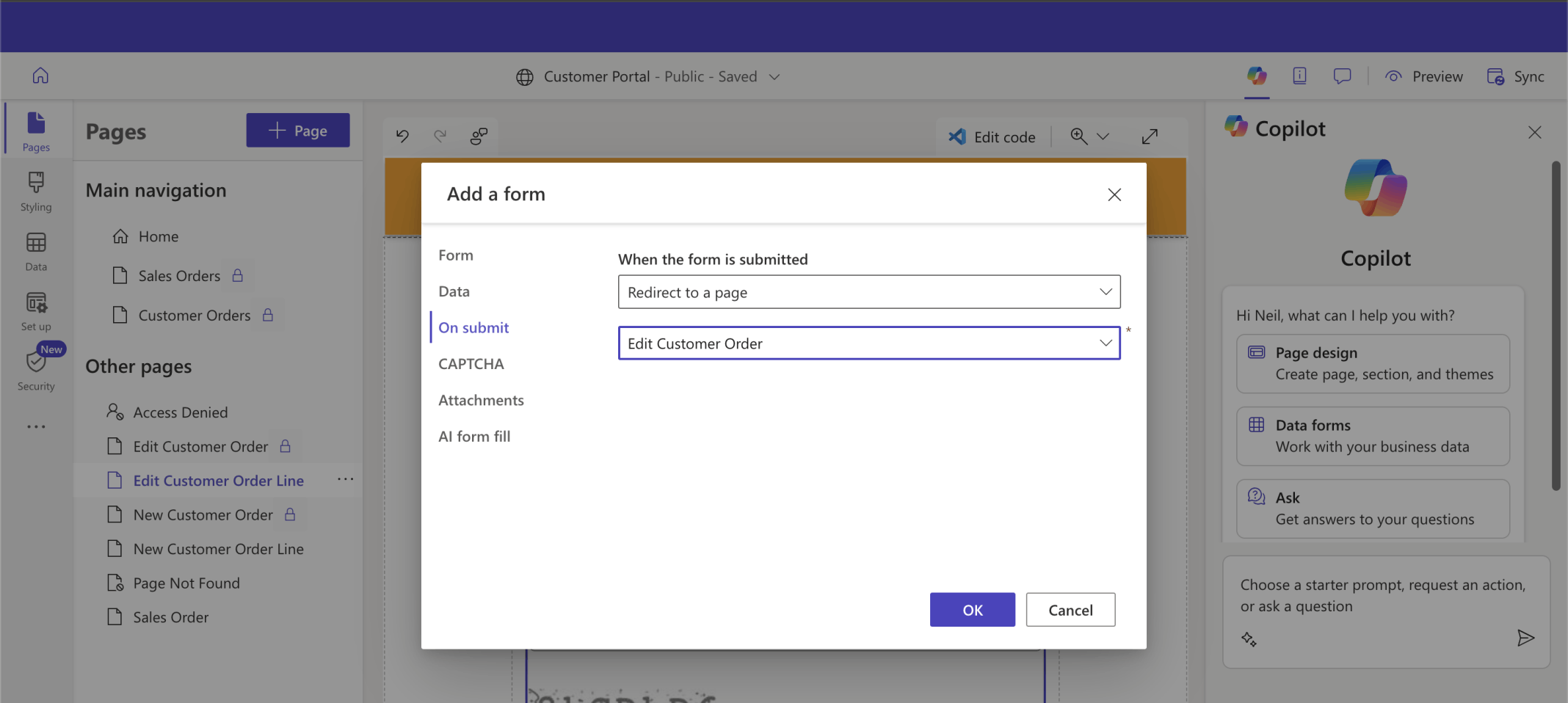Expand the full-screen canvas view icon

tap(1150, 136)
